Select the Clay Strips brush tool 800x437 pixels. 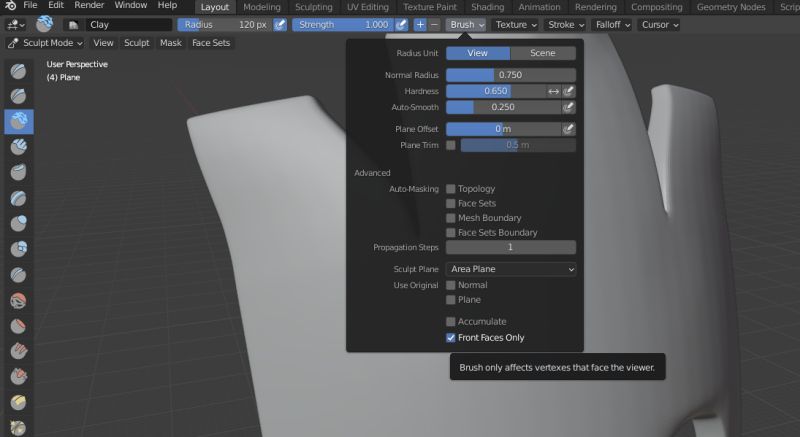(19, 147)
